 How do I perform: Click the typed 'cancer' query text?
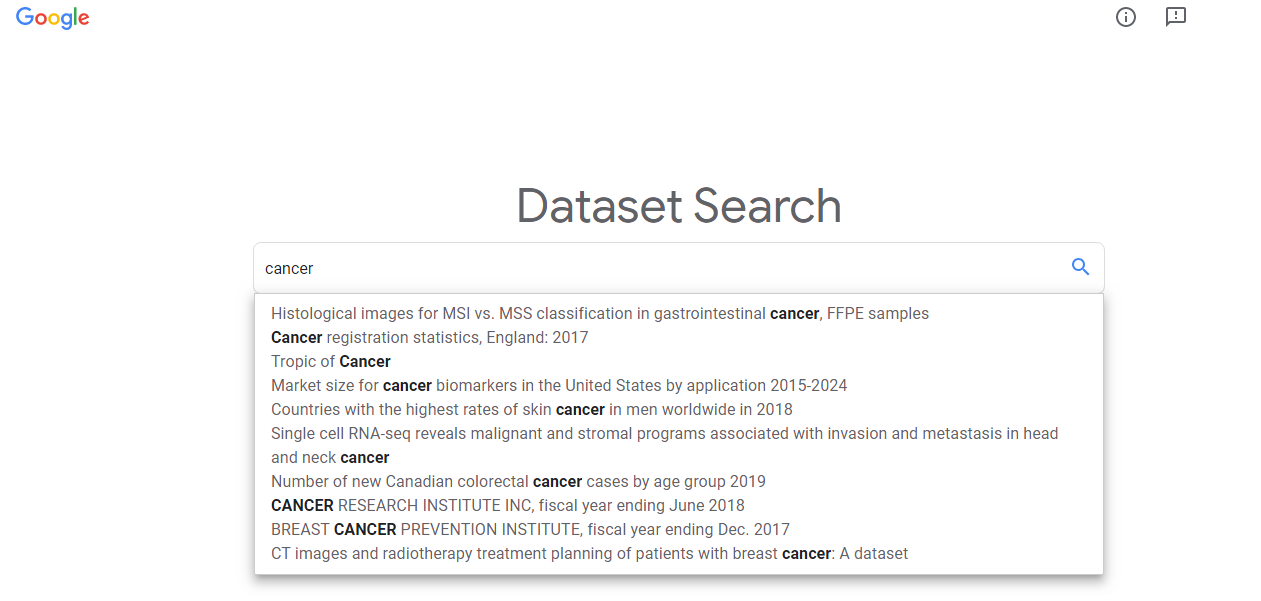[289, 268]
